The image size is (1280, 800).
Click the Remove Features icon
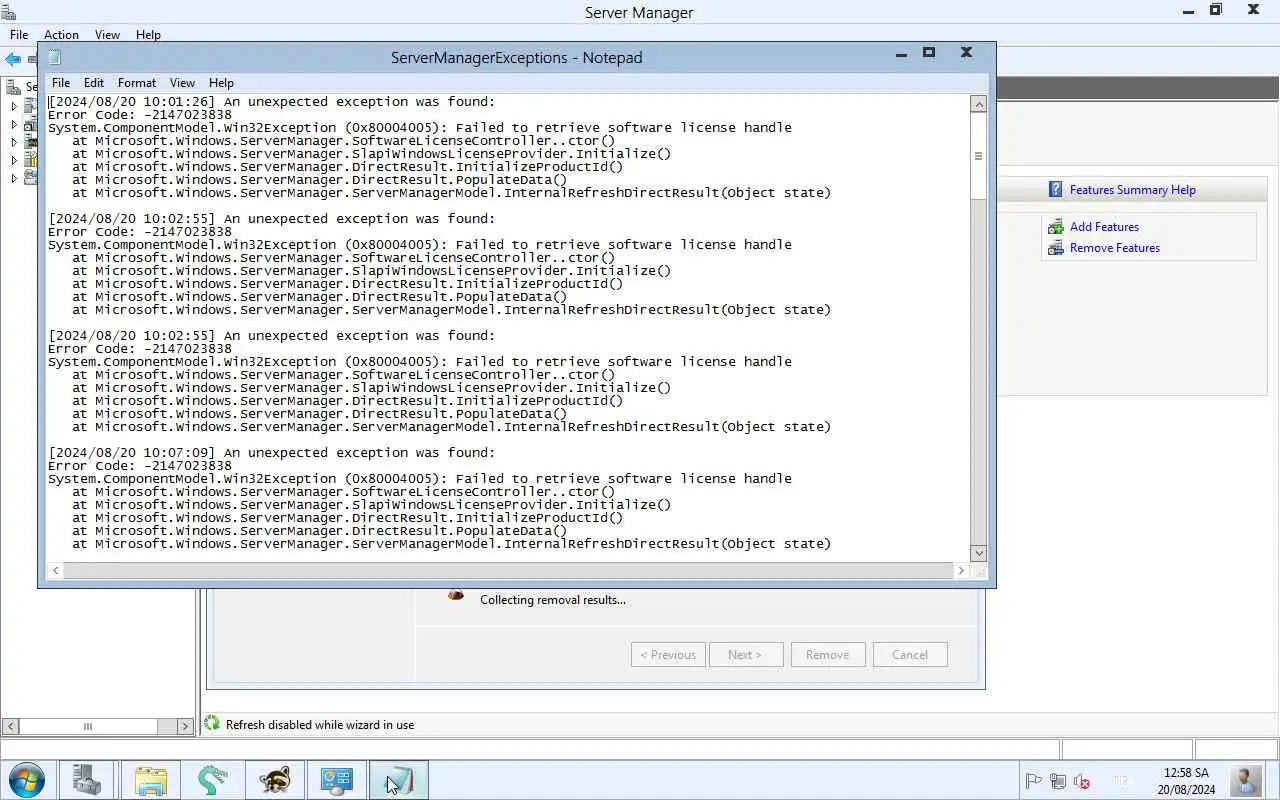click(x=1055, y=248)
